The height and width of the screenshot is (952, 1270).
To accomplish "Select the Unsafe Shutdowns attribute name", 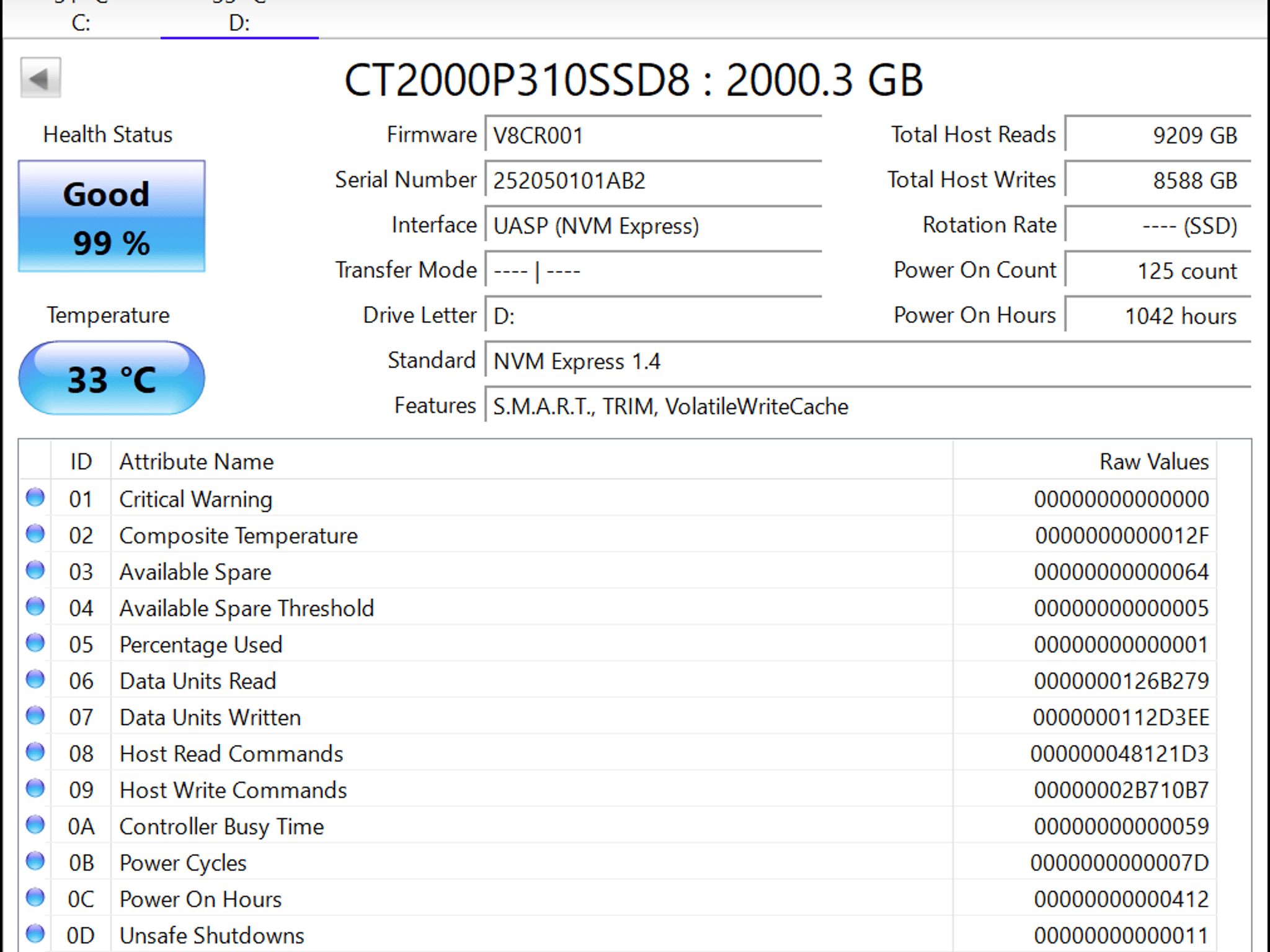I will coord(212,935).
